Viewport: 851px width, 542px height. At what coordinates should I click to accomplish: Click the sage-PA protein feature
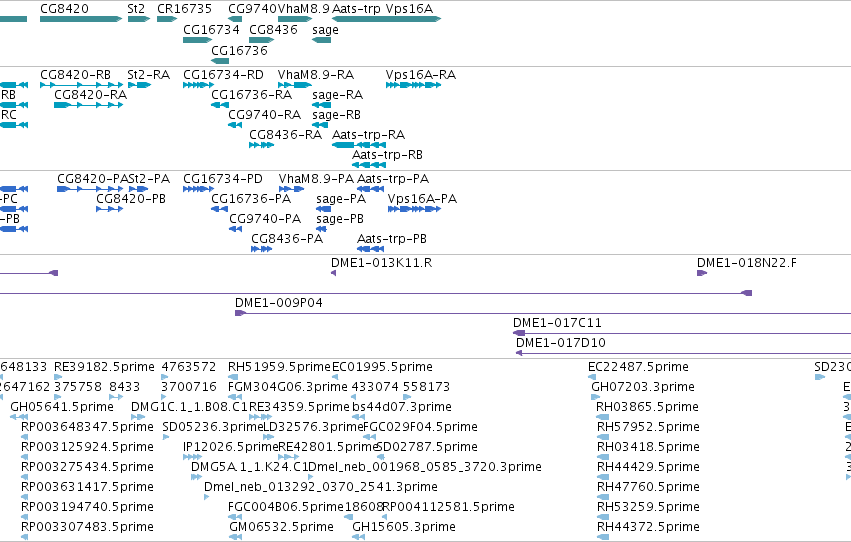point(323,209)
